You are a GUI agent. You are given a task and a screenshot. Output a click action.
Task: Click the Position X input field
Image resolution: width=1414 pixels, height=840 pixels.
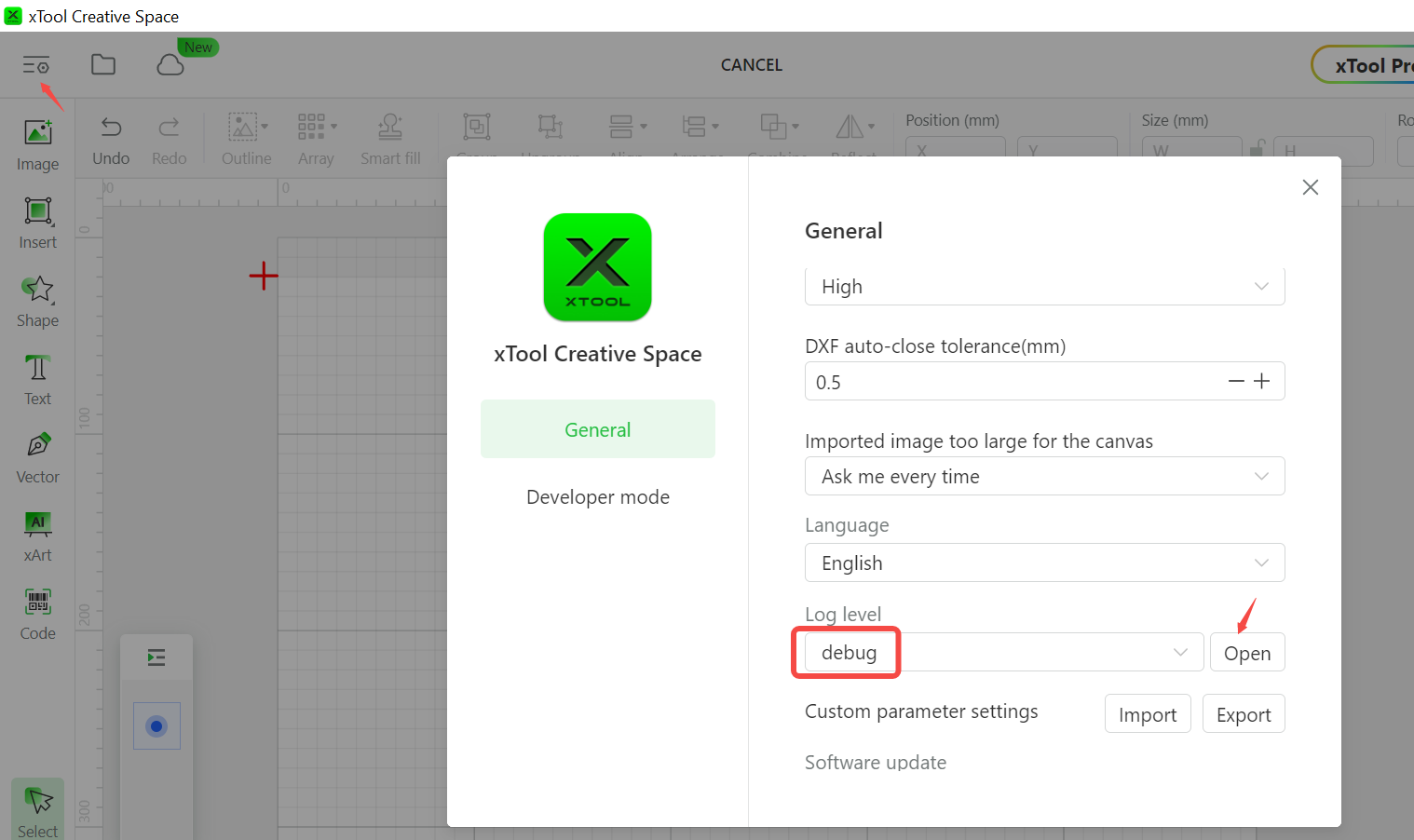956,149
